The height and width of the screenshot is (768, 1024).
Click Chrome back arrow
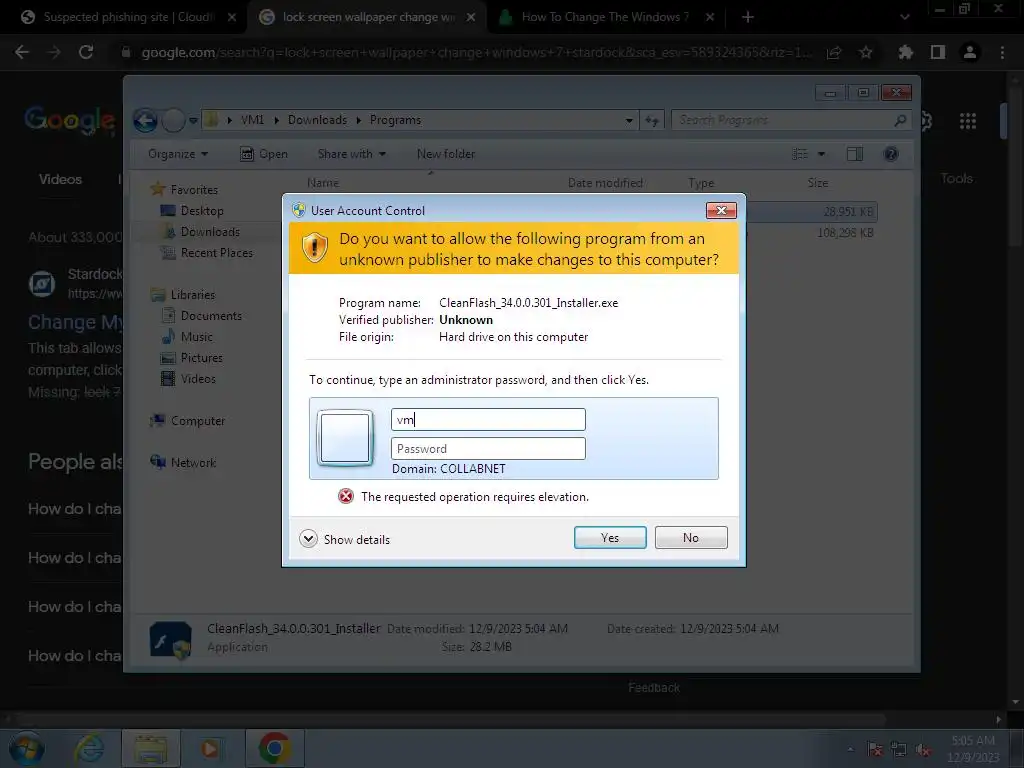pyautogui.click(x=22, y=52)
